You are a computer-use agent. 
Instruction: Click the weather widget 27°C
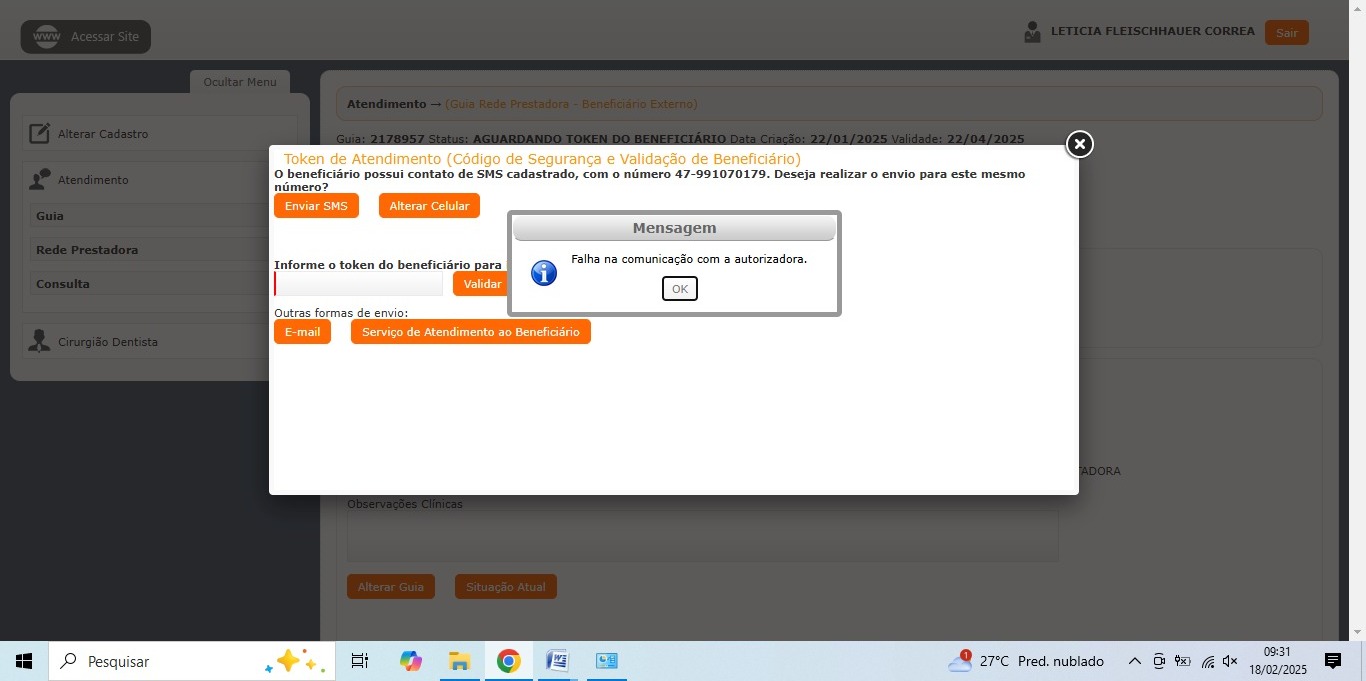1026,661
